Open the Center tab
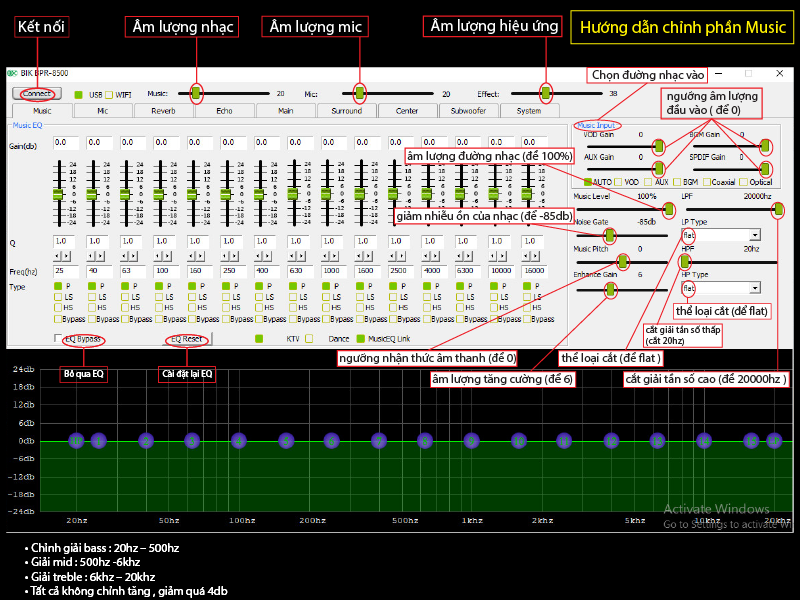The image size is (800, 600). pyautogui.click(x=407, y=111)
